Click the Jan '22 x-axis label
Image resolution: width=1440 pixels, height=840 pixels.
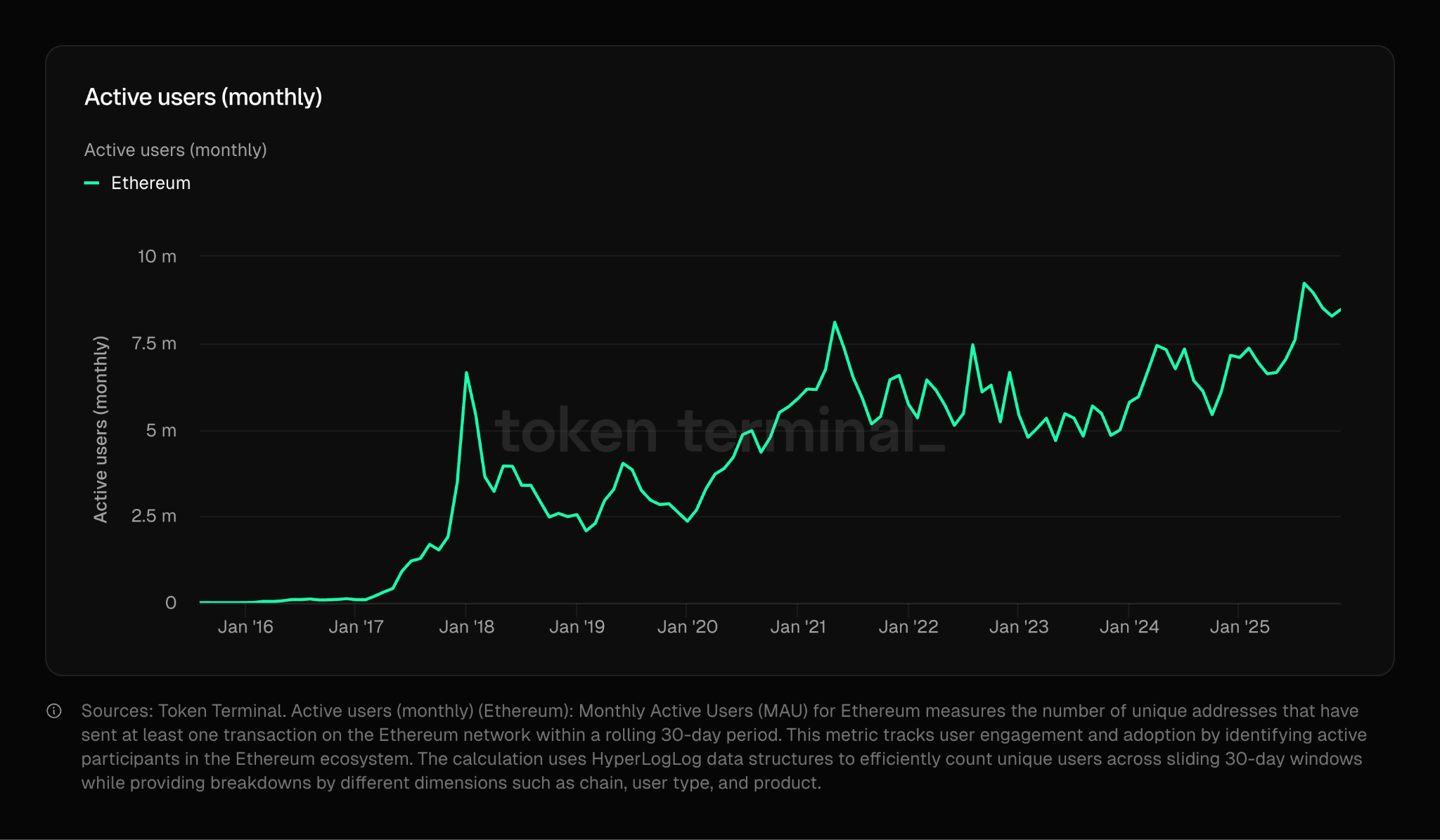(x=908, y=626)
